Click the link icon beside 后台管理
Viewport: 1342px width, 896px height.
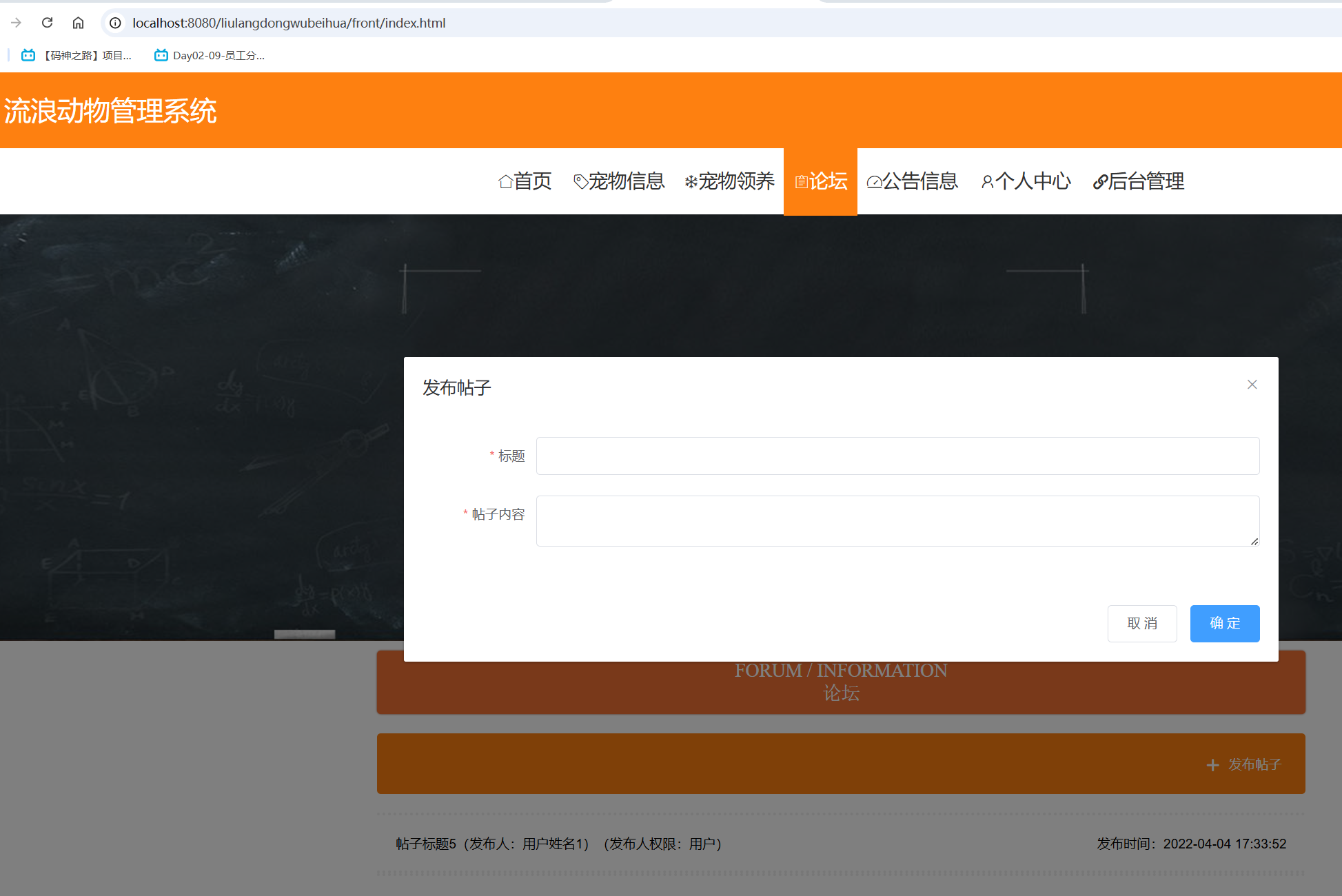click(1101, 181)
